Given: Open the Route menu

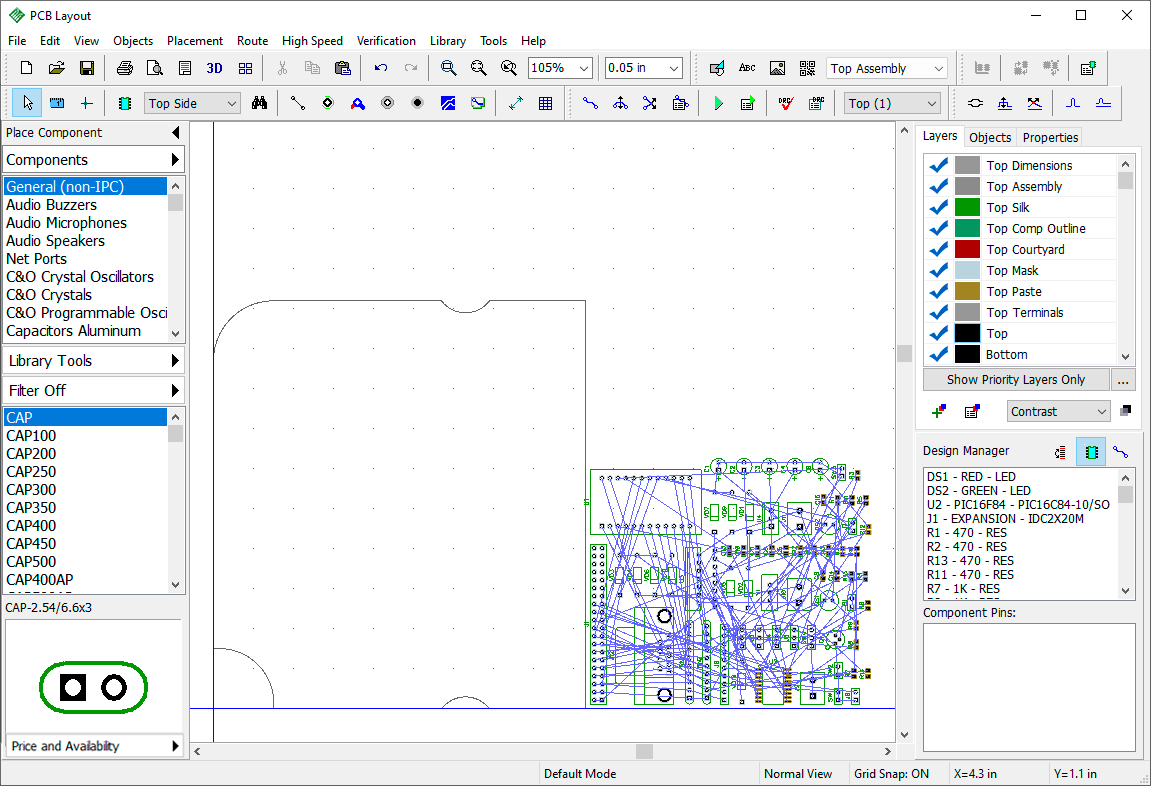Looking at the screenshot, I should pyautogui.click(x=253, y=41).
